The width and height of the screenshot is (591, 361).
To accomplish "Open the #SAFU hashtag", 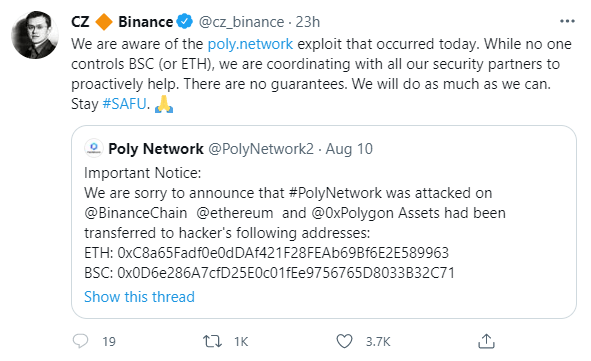I will pyautogui.click(x=124, y=104).
